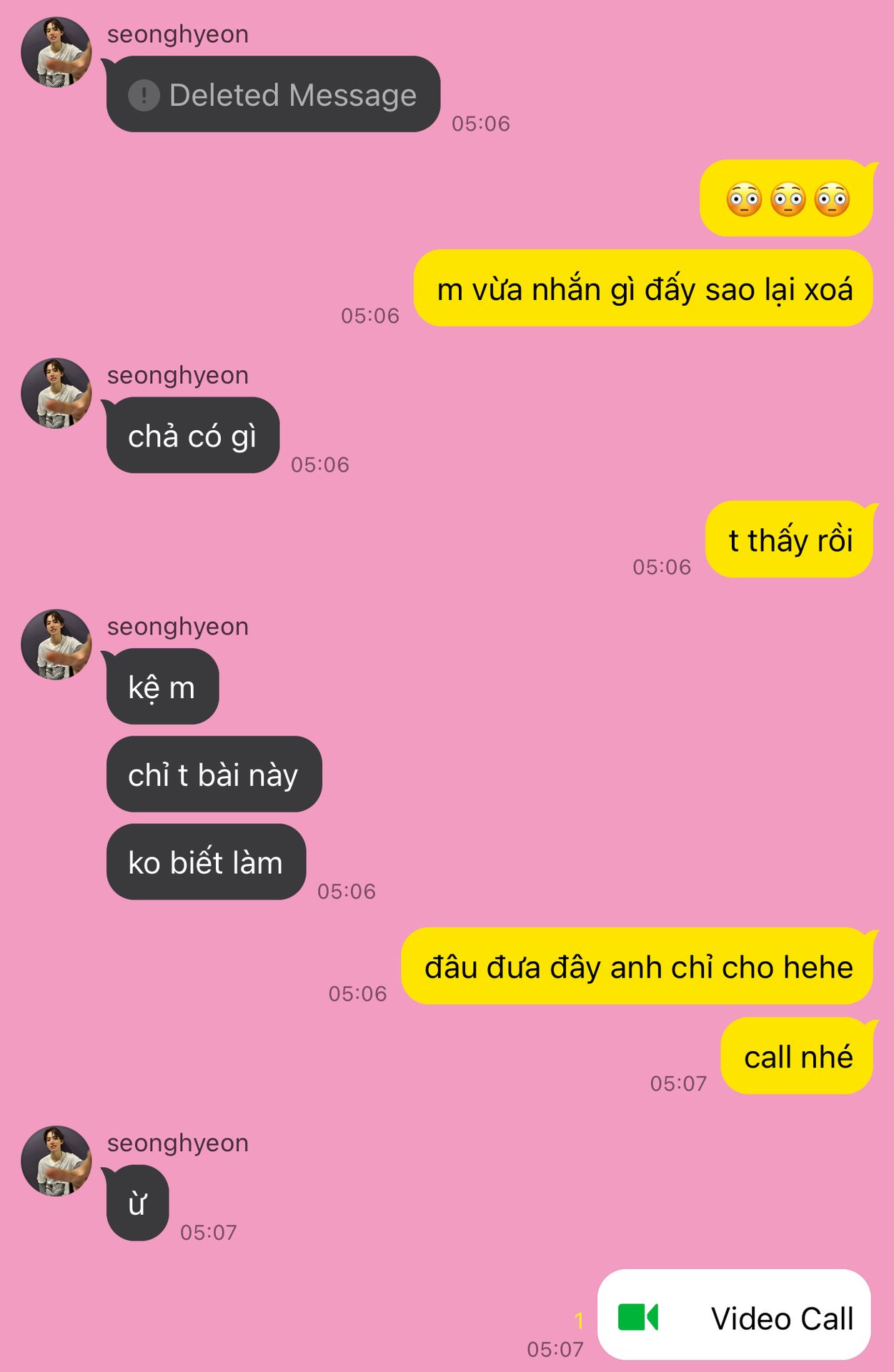Tap the 'chỉ t bài này' bubble
The width and height of the screenshot is (894, 1372).
pyautogui.click(x=214, y=774)
